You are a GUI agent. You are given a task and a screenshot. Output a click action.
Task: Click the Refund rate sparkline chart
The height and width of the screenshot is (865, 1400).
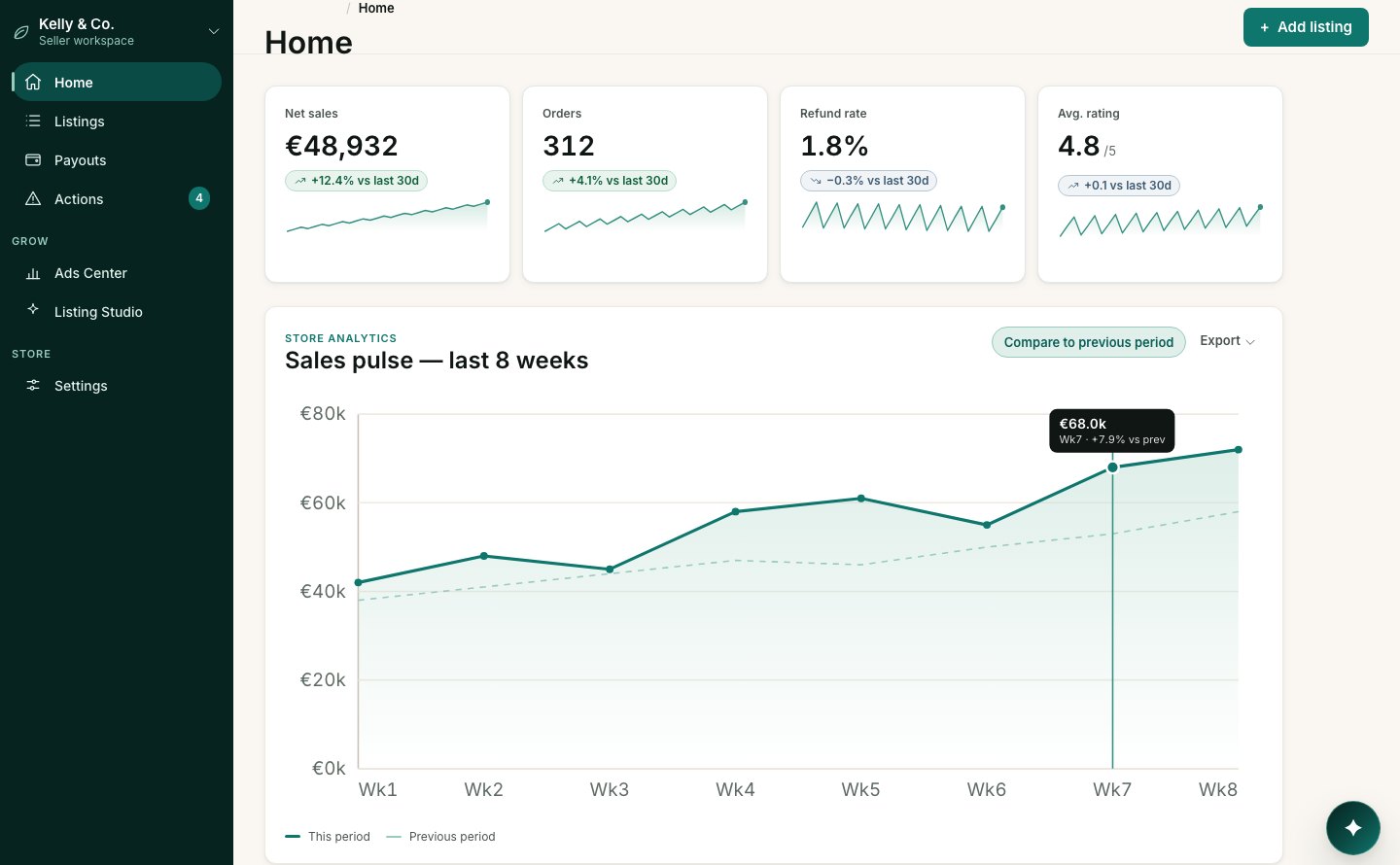pyautogui.click(x=902, y=217)
